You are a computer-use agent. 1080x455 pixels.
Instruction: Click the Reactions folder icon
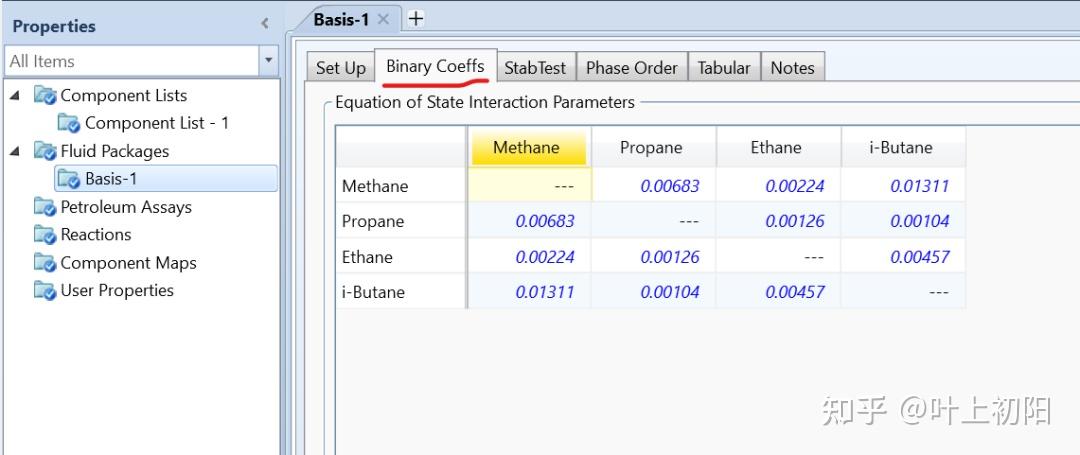tap(46, 235)
